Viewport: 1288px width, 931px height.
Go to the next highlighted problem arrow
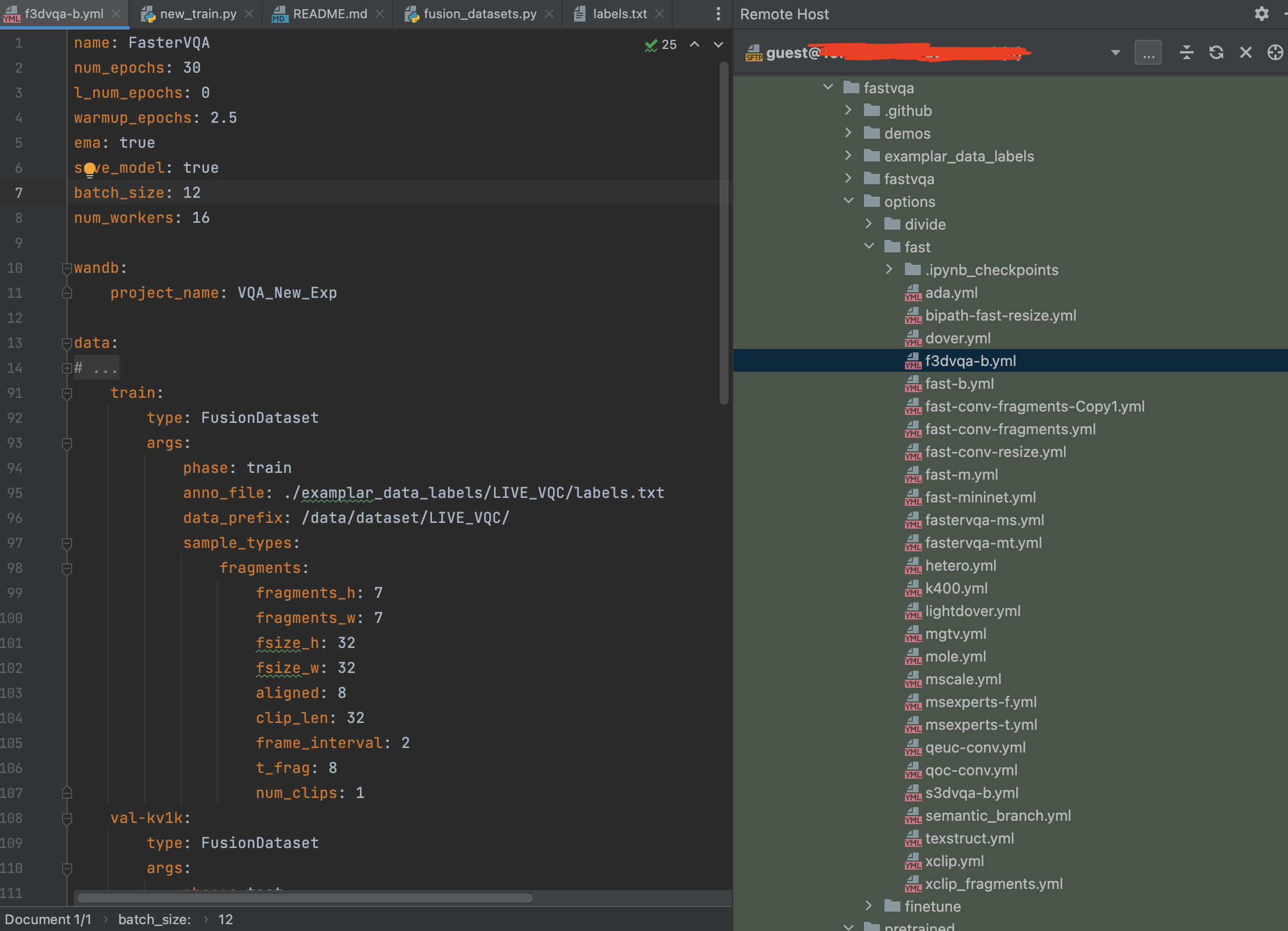coord(718,44)
